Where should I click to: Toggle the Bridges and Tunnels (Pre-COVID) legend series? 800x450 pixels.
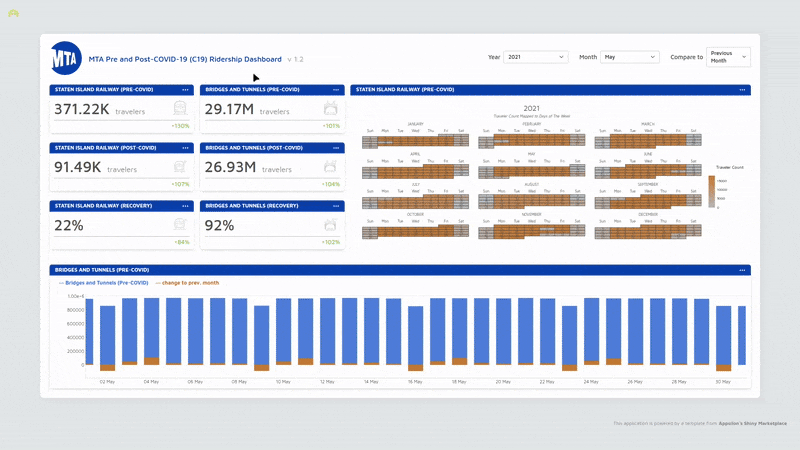point(105,283)
